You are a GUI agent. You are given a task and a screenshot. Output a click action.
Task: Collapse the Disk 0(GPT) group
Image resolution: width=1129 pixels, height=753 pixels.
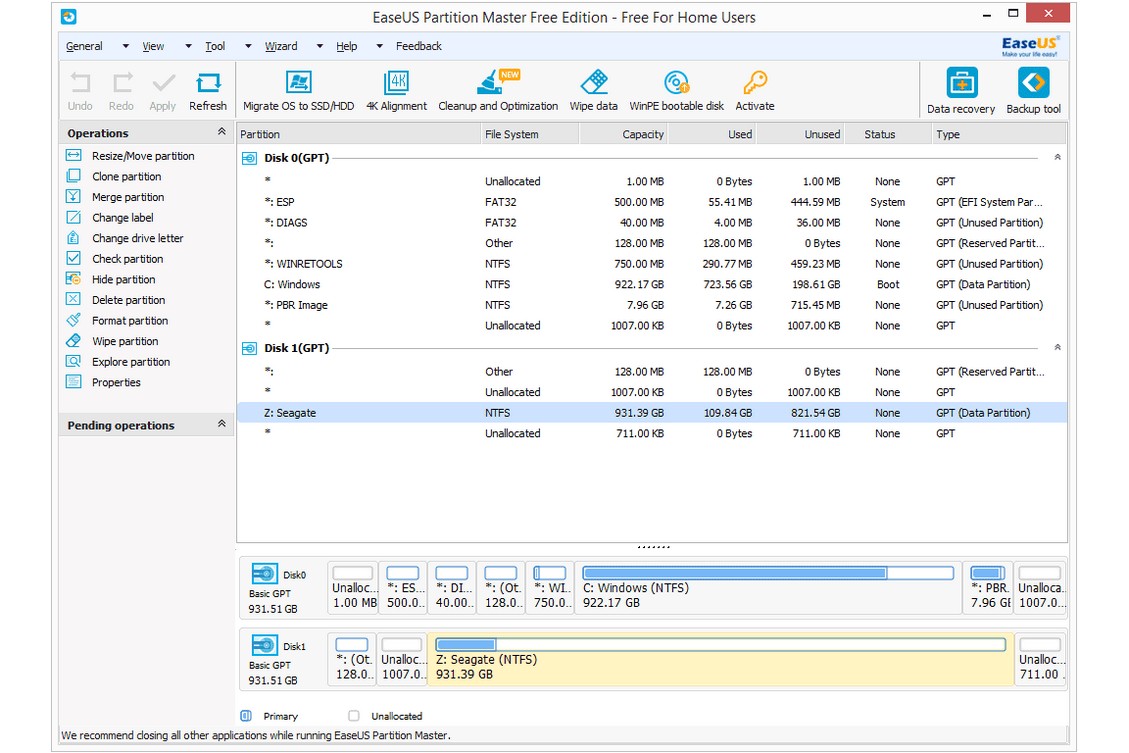coord(1057,157)
